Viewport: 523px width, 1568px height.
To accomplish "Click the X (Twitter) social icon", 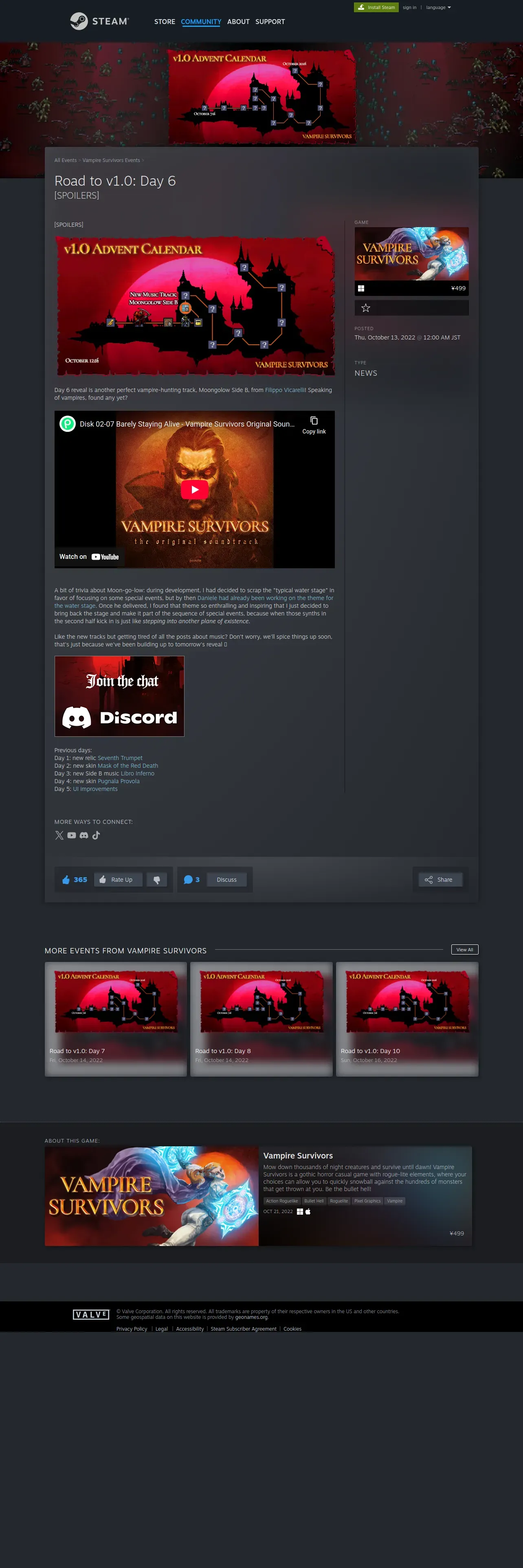I will 59,835.
